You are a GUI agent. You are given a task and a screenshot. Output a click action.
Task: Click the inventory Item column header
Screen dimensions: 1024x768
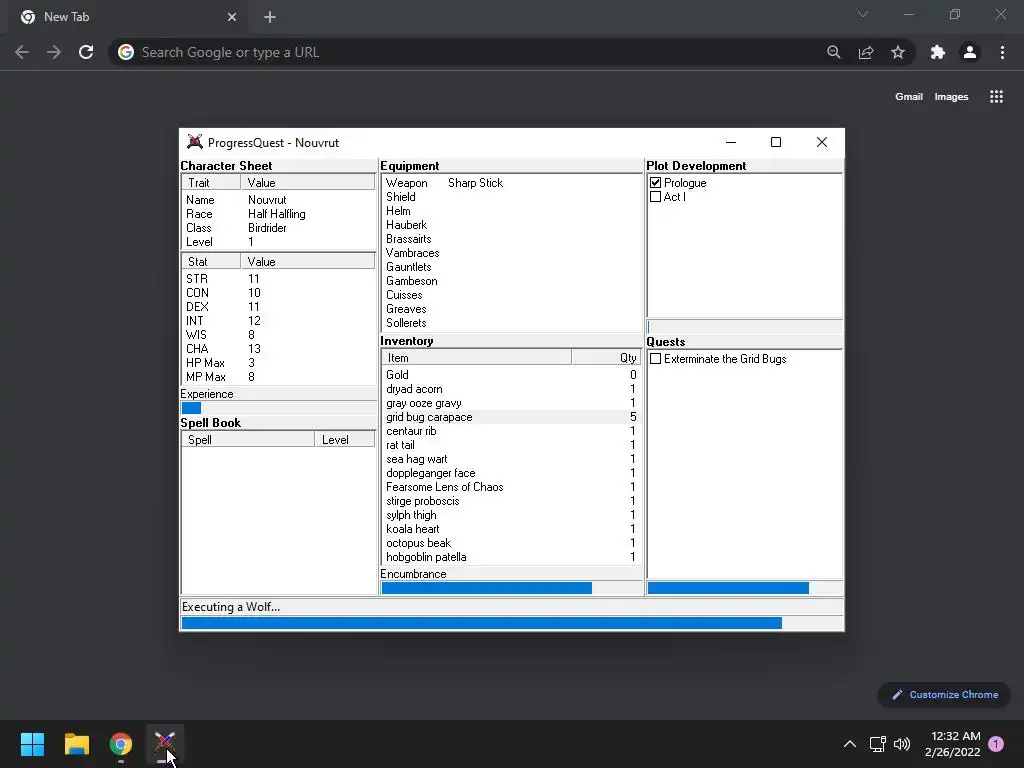(x=476, y=358)
